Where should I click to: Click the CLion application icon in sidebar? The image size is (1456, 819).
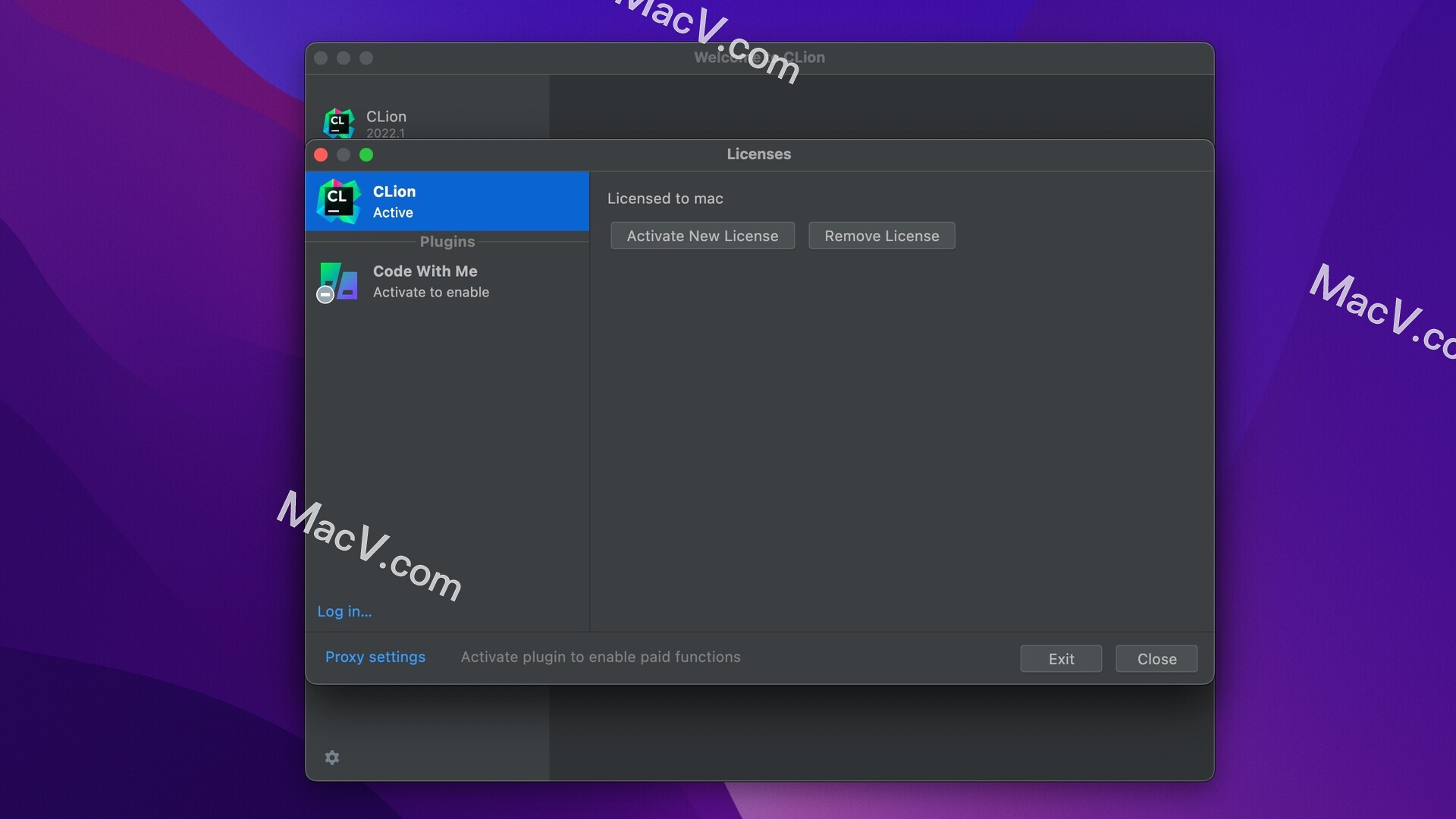click(338, 200)
